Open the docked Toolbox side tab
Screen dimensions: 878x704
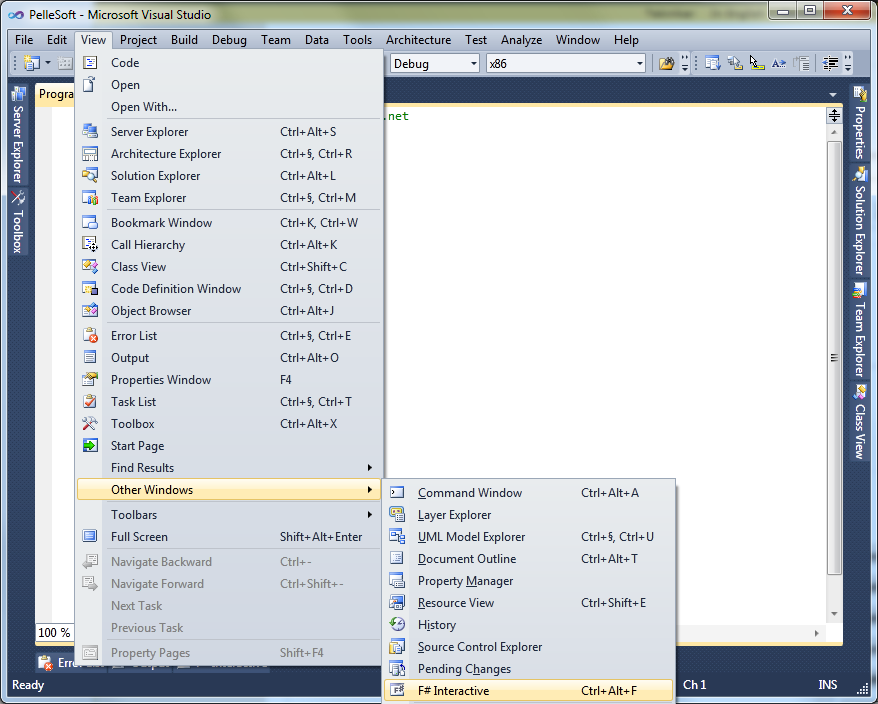coord(18,222)
